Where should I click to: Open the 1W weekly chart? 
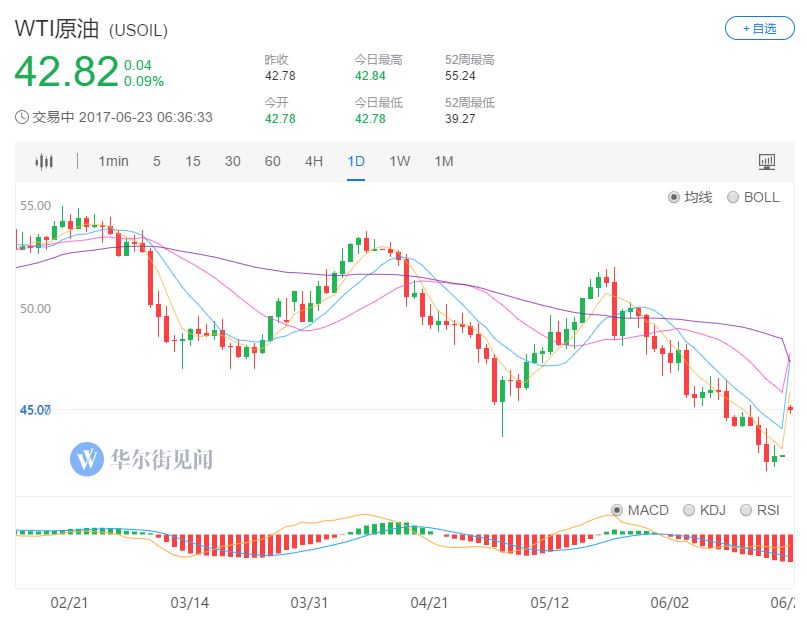point(400,161)
